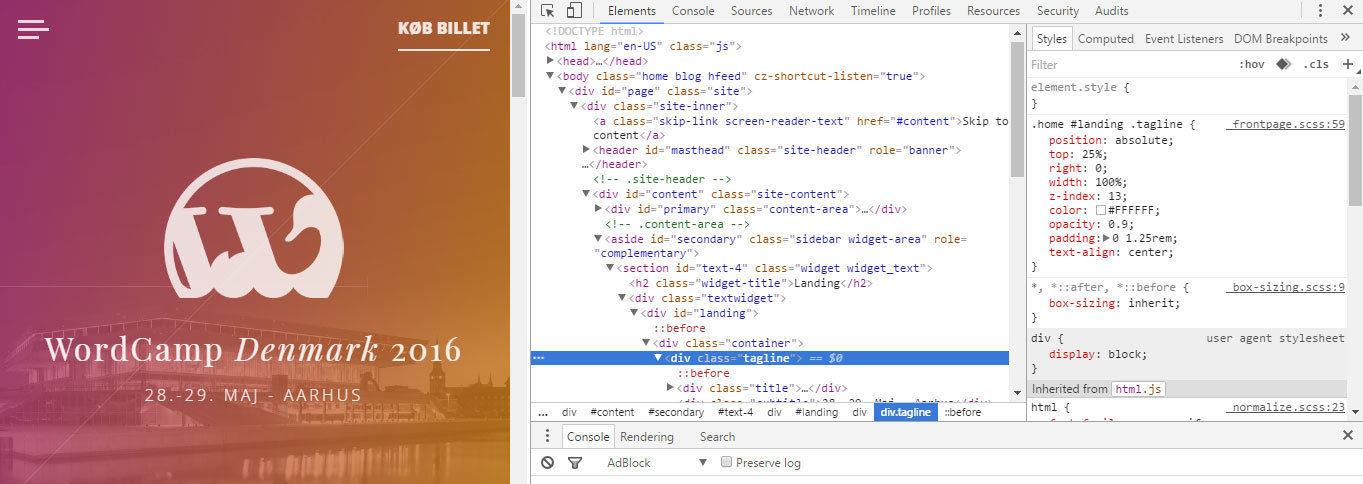Open the Audits panel tab
Screen dimensions: 1363x484
1111,11
